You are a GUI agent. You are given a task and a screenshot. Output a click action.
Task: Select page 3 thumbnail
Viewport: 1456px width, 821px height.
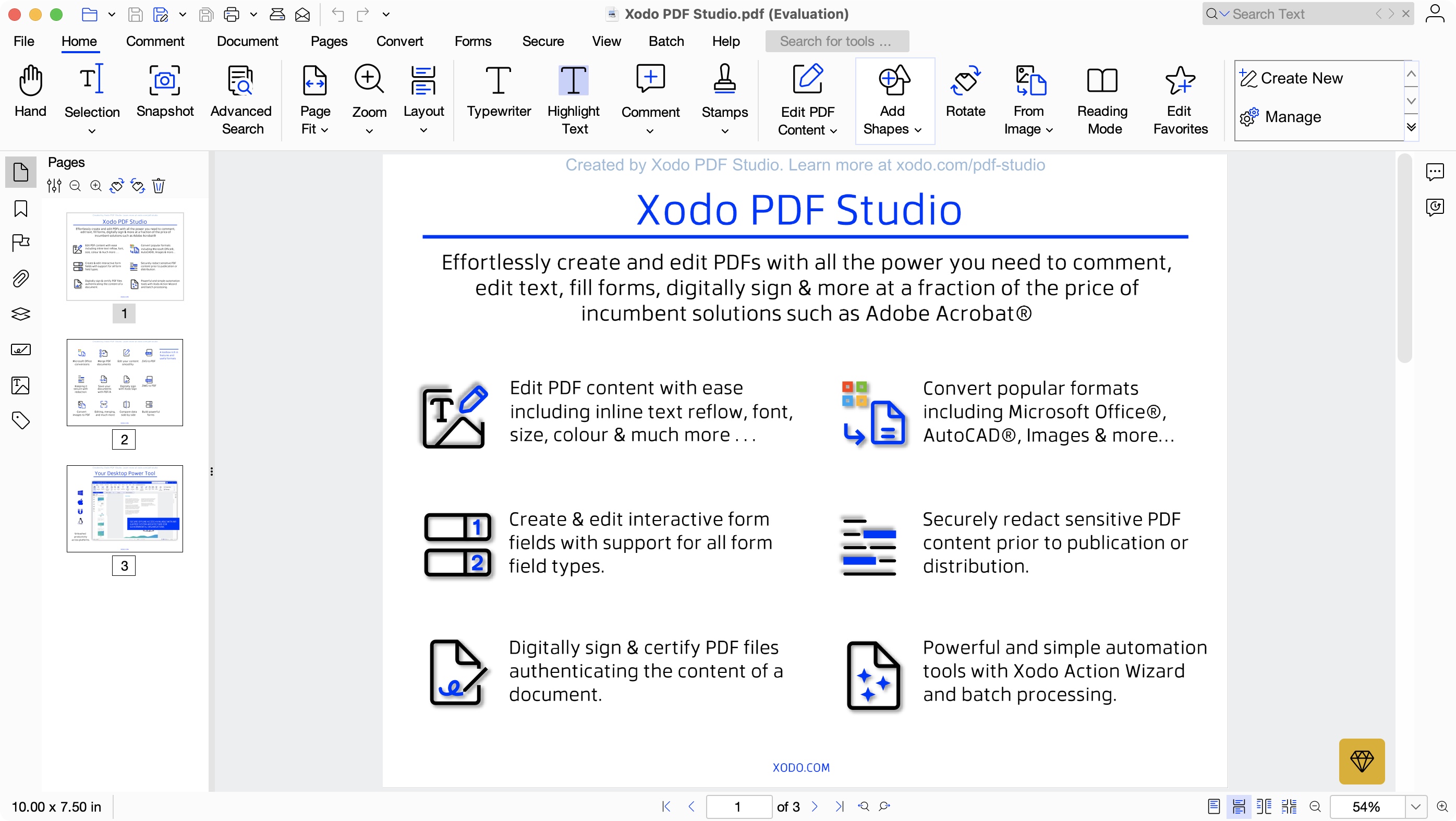click(124, 509)
